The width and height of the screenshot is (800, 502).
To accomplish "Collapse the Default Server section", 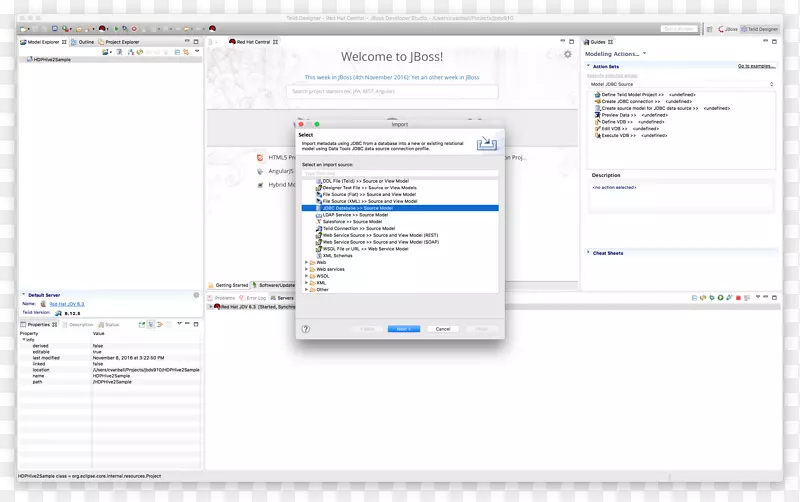I will click(23, 295).
